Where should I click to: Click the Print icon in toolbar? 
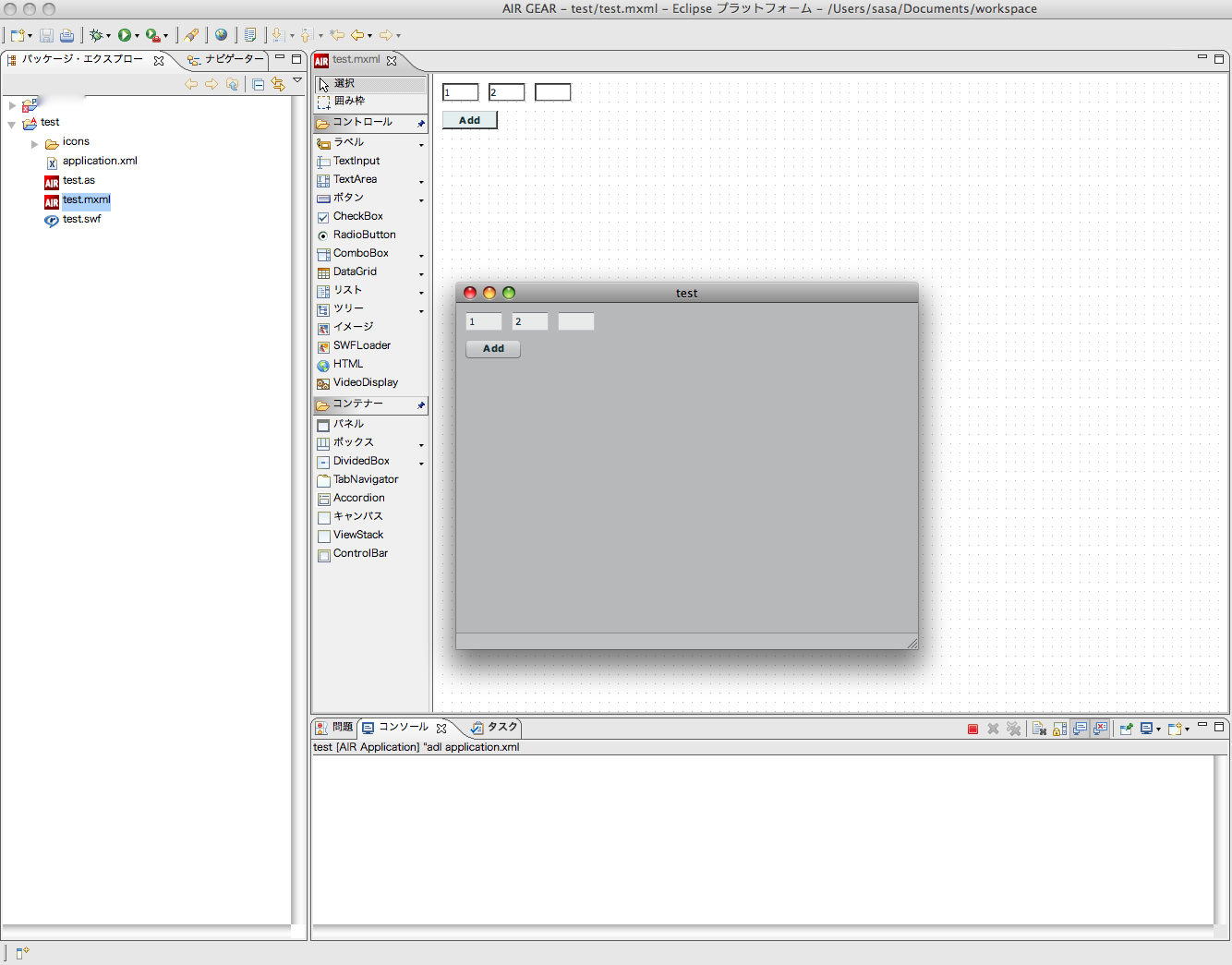point(66,36)
